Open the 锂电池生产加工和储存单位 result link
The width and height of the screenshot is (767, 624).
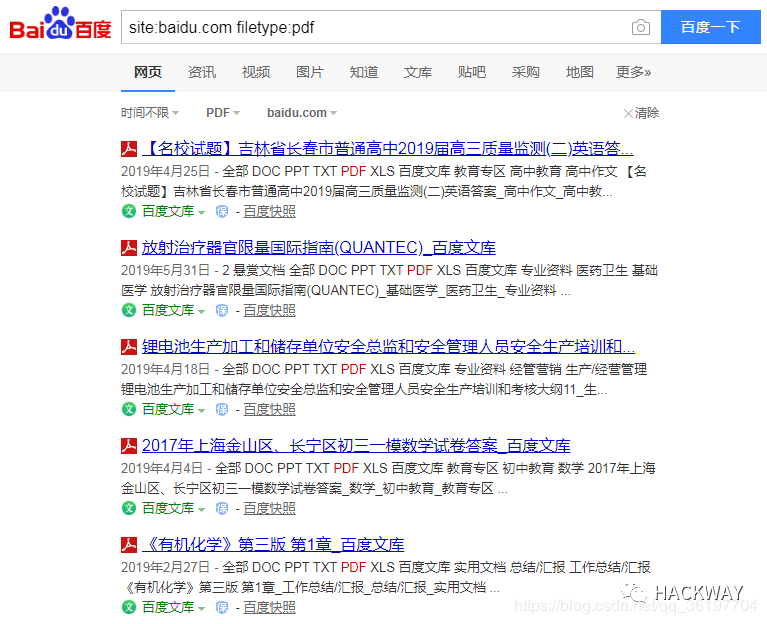[x=388, y=346]
